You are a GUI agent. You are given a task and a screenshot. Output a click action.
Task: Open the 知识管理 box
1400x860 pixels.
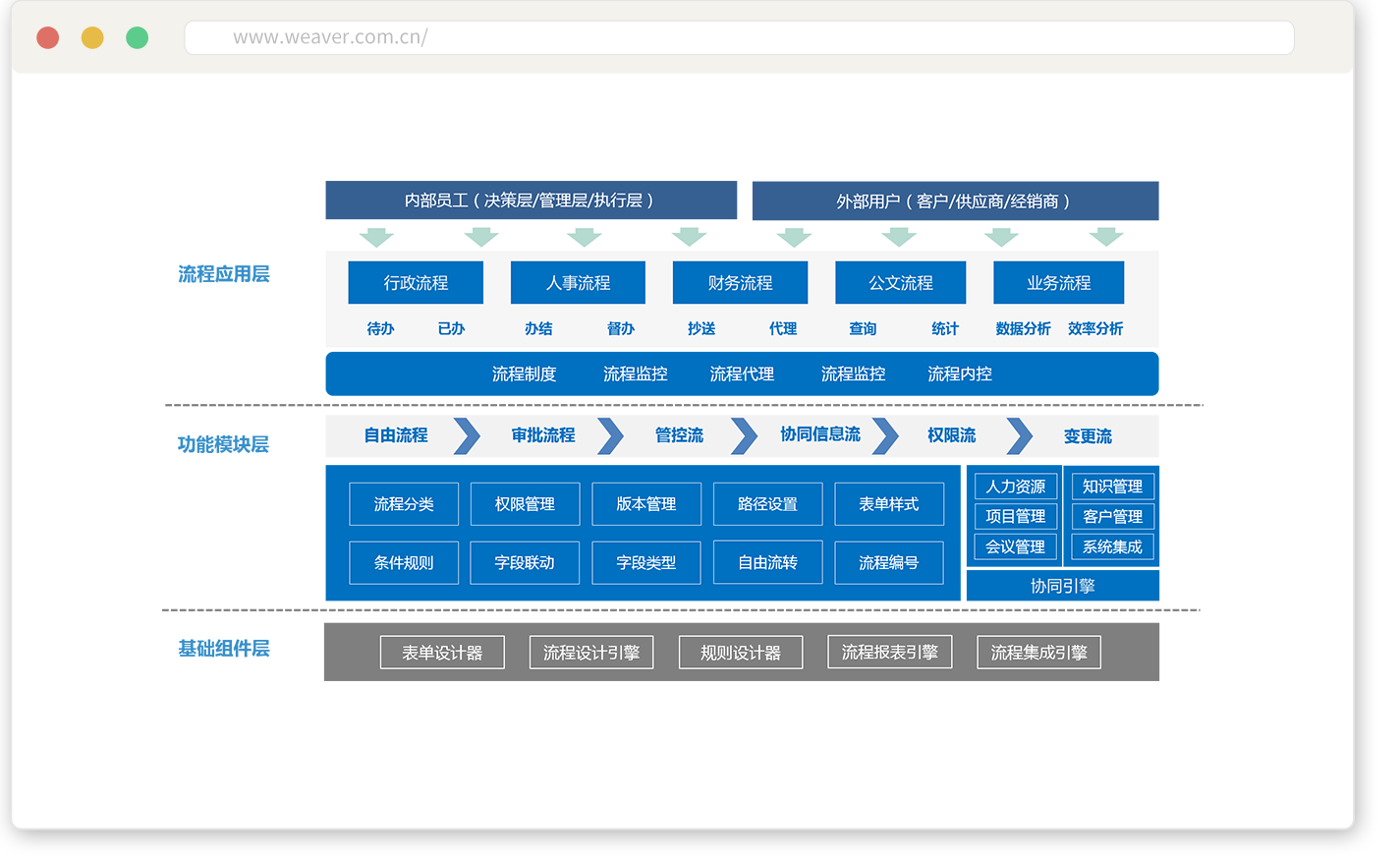click(x=1112, y=487)
